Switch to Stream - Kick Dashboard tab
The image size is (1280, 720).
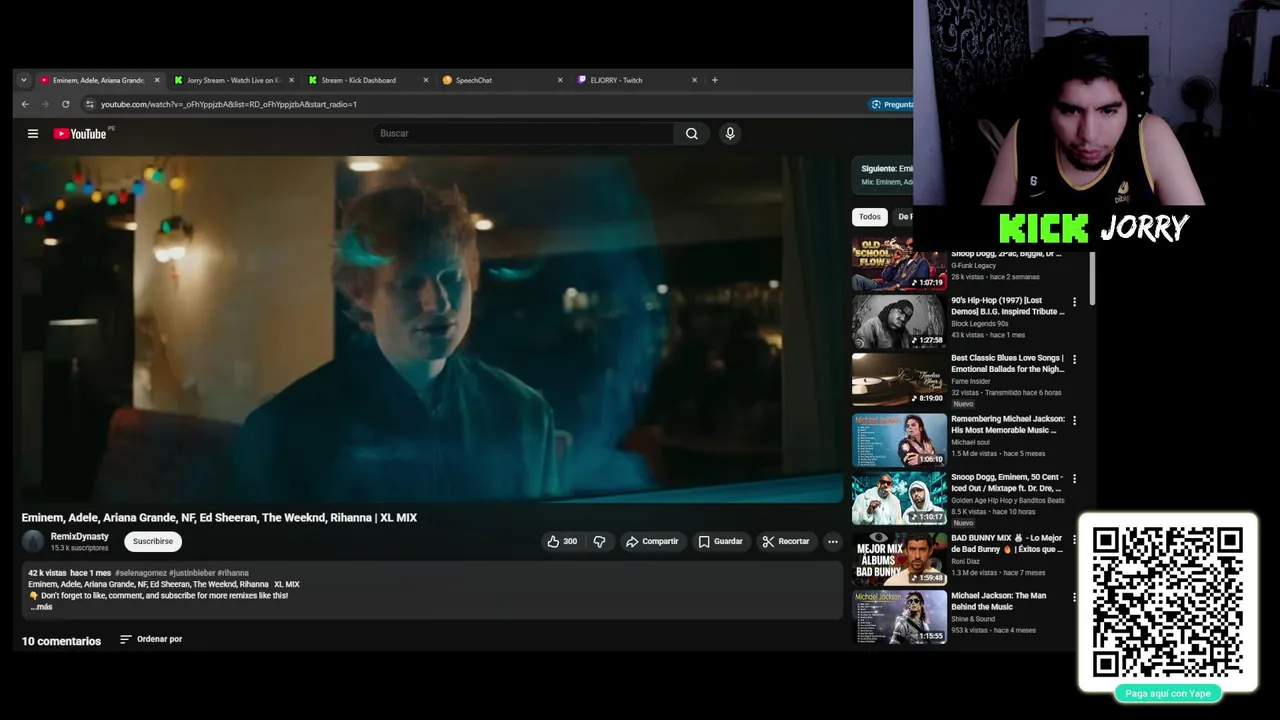click(x=367, y=80)
